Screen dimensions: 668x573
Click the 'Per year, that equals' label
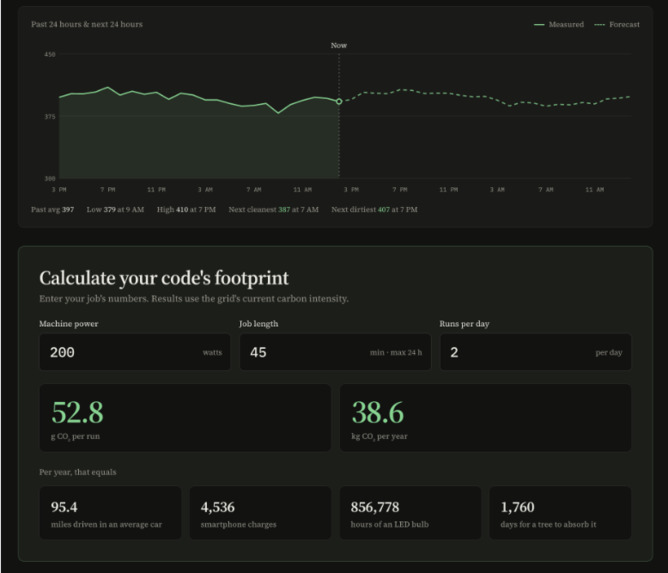78,472
